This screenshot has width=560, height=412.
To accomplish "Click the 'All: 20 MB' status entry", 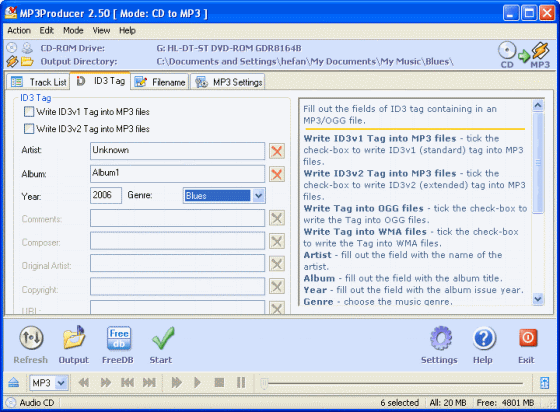I will tap(448, 403).
